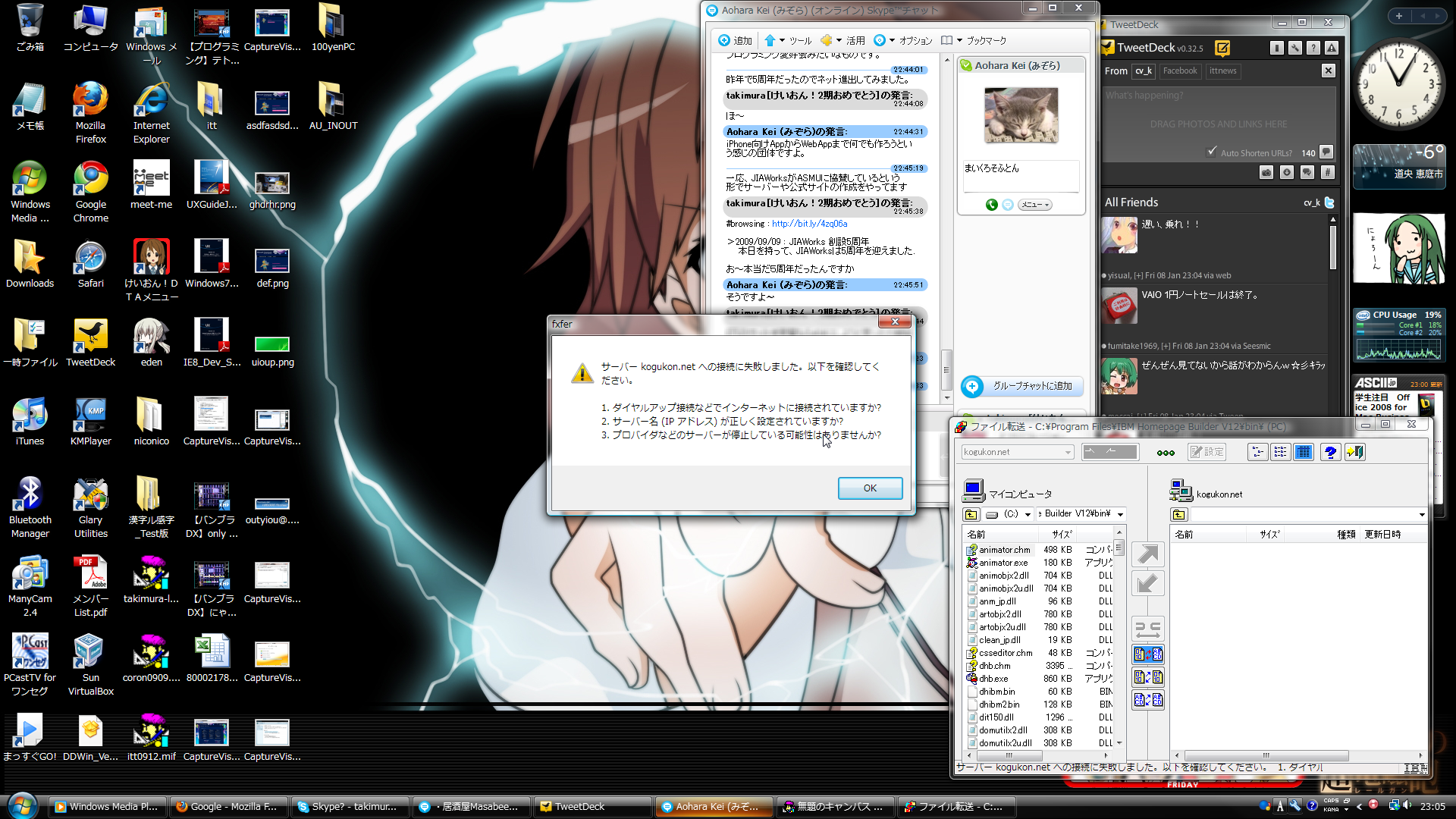The width and height of the screenshot is (1456, 819).
Task: Open the ブックマーク dropdown in Skype chat
Action: click(x=974, y=40)
